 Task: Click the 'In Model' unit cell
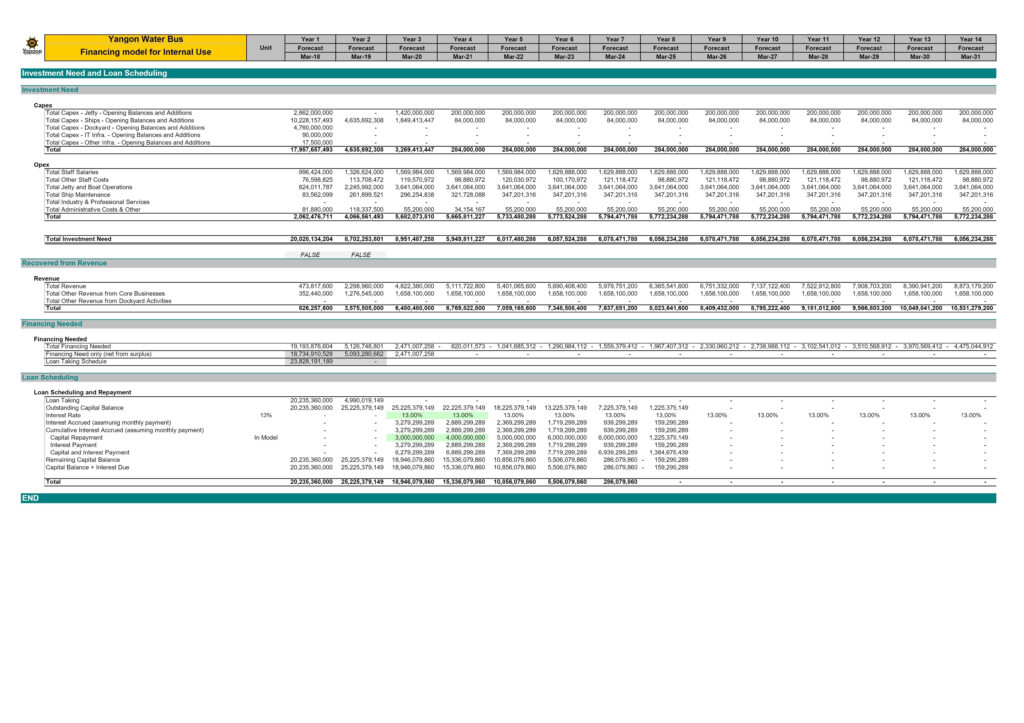(266, 438)
